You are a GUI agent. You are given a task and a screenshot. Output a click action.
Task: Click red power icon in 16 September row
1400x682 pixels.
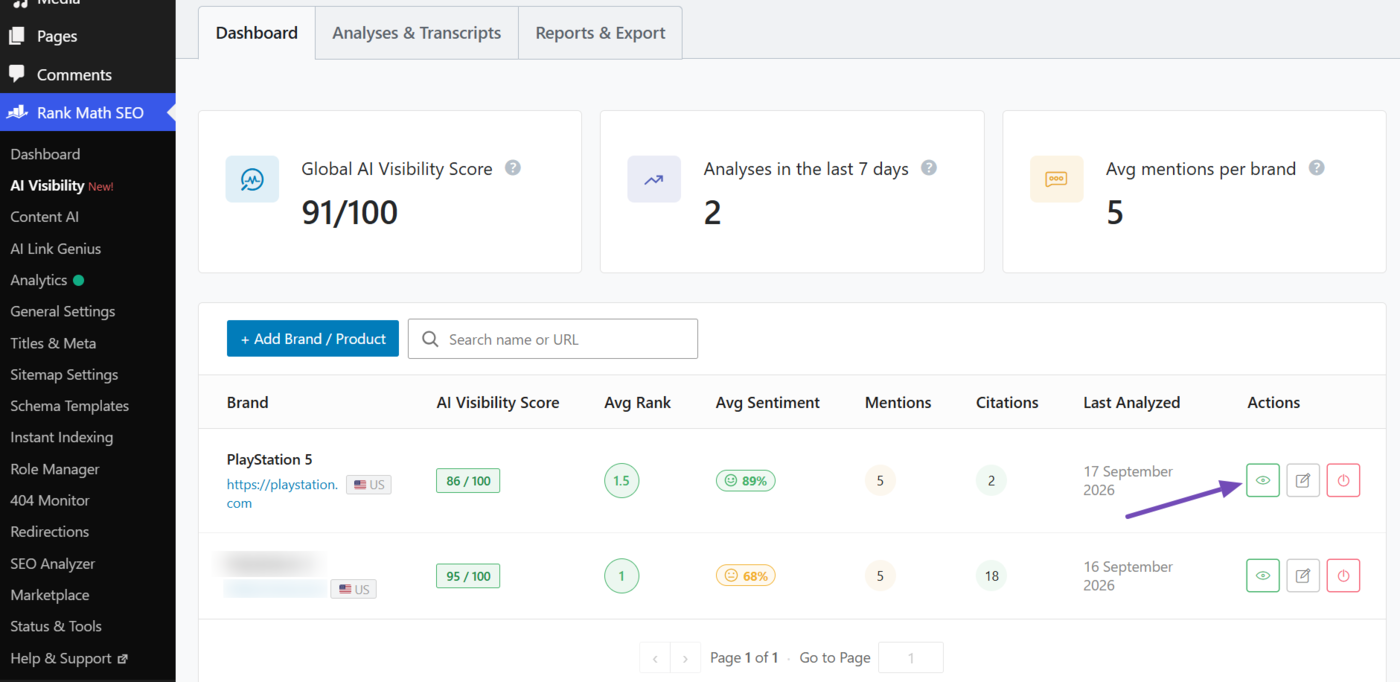(x=1343, y=576)
